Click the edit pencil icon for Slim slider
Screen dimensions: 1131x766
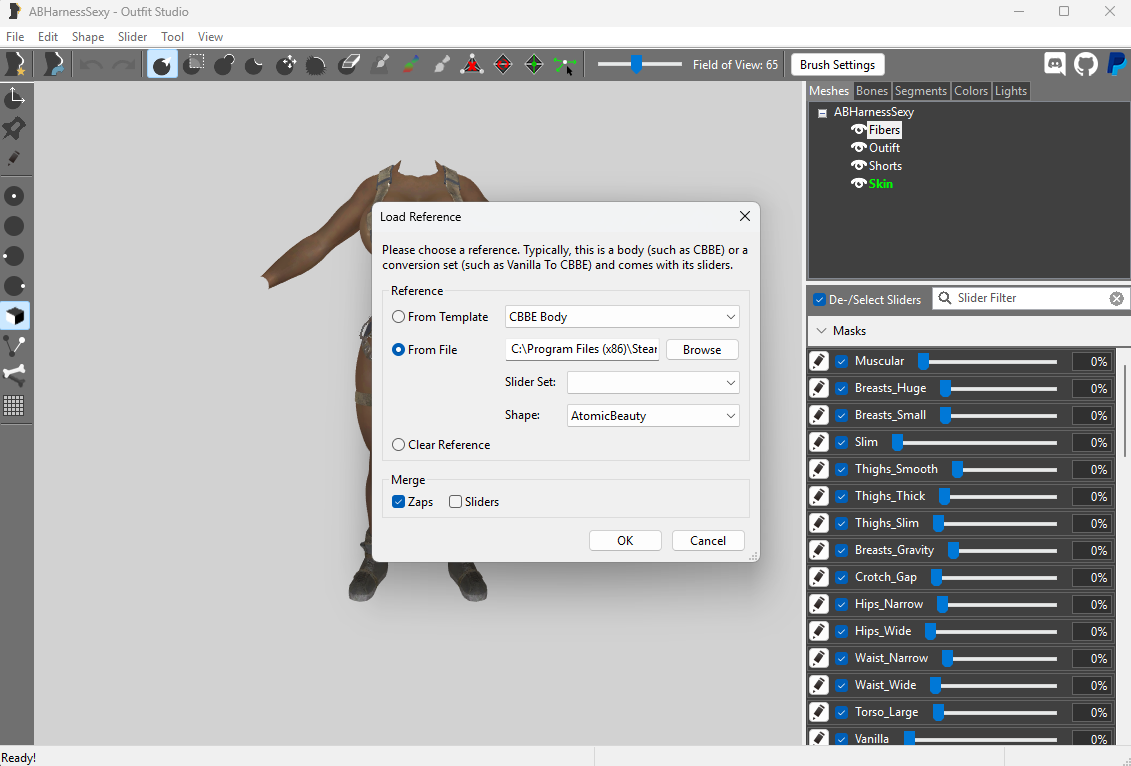pyautogui.click(x=819, y=442)
